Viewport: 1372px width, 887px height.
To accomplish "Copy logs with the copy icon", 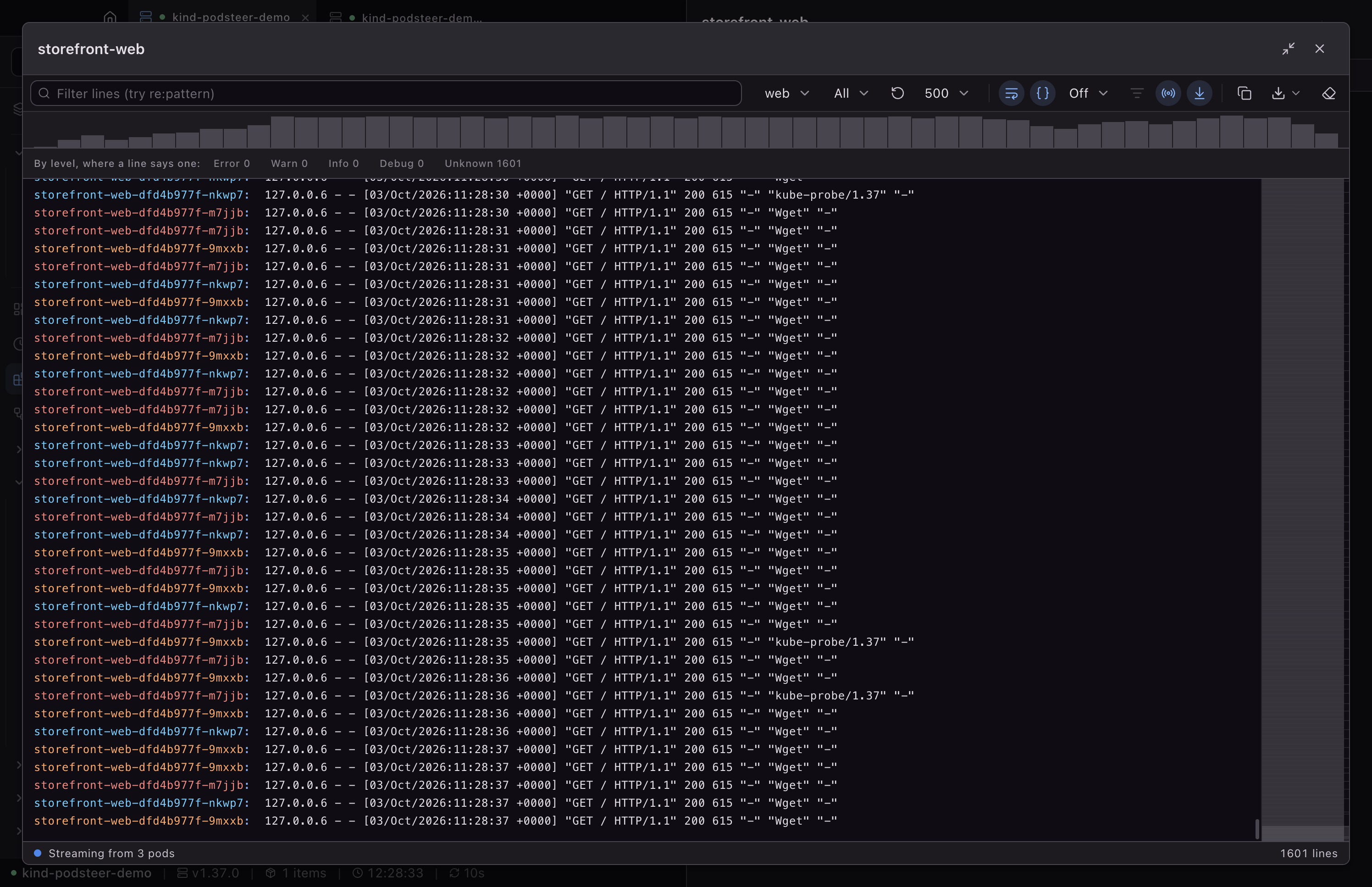I will (x=1244, y=93).
